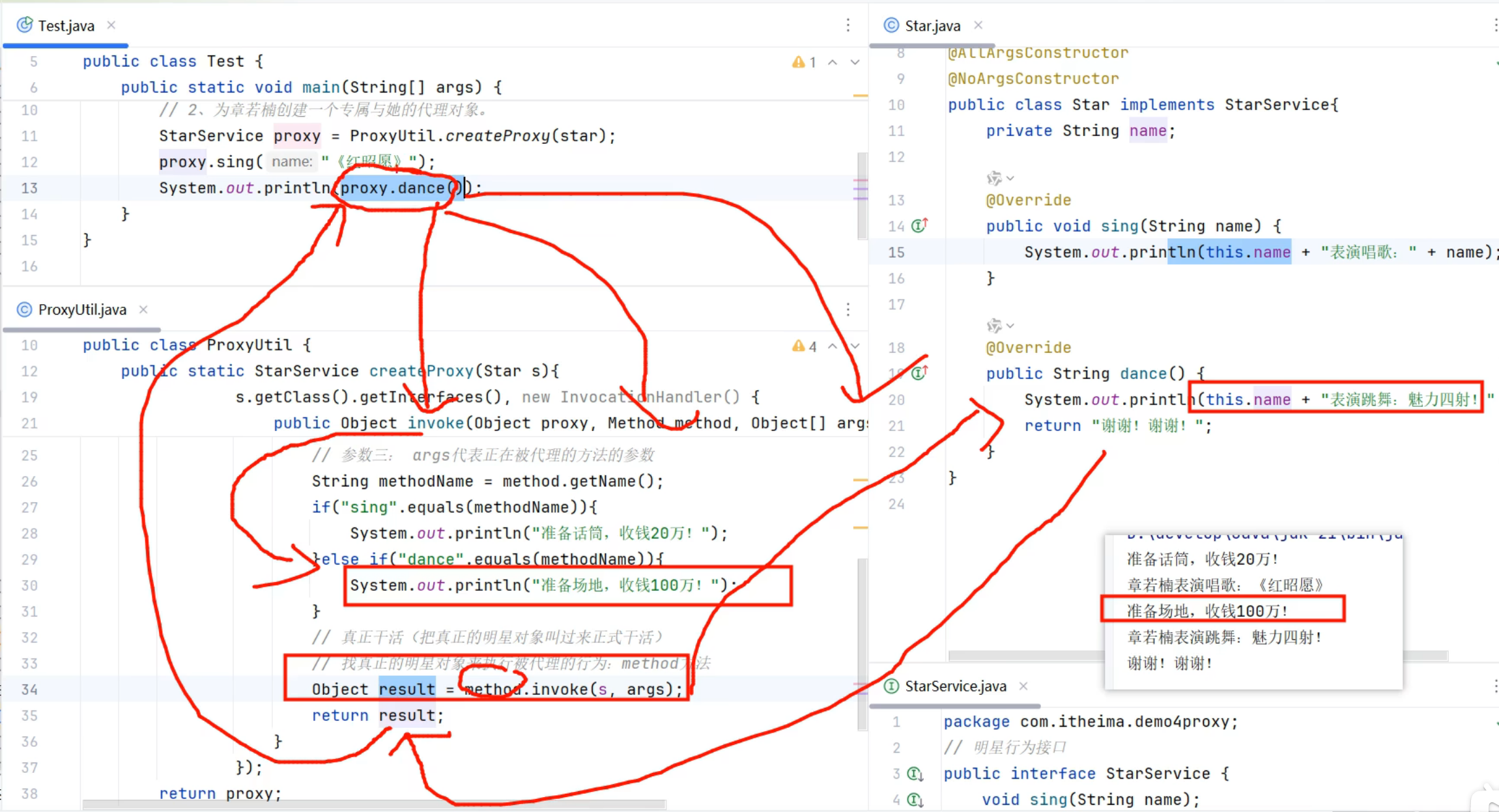
Task: Click output line 准备场地，收钱100万！
Action: 1207,611
